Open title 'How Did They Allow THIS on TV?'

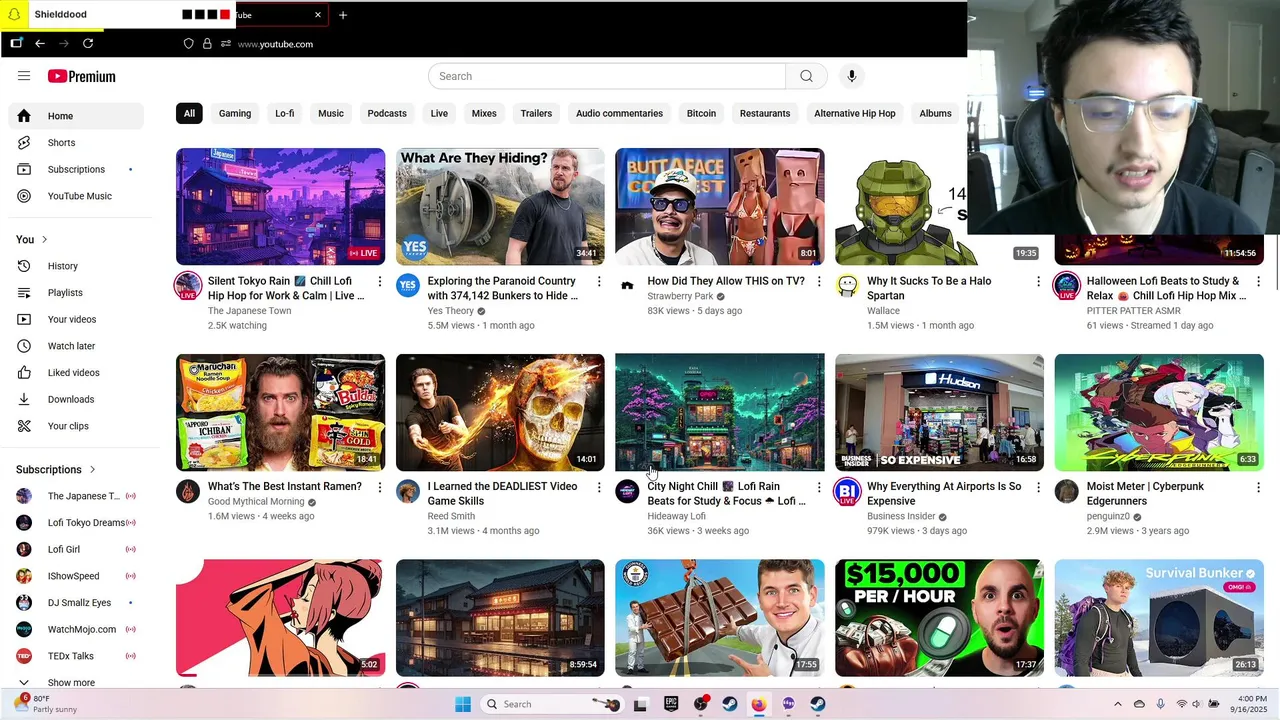pos(726,281)
